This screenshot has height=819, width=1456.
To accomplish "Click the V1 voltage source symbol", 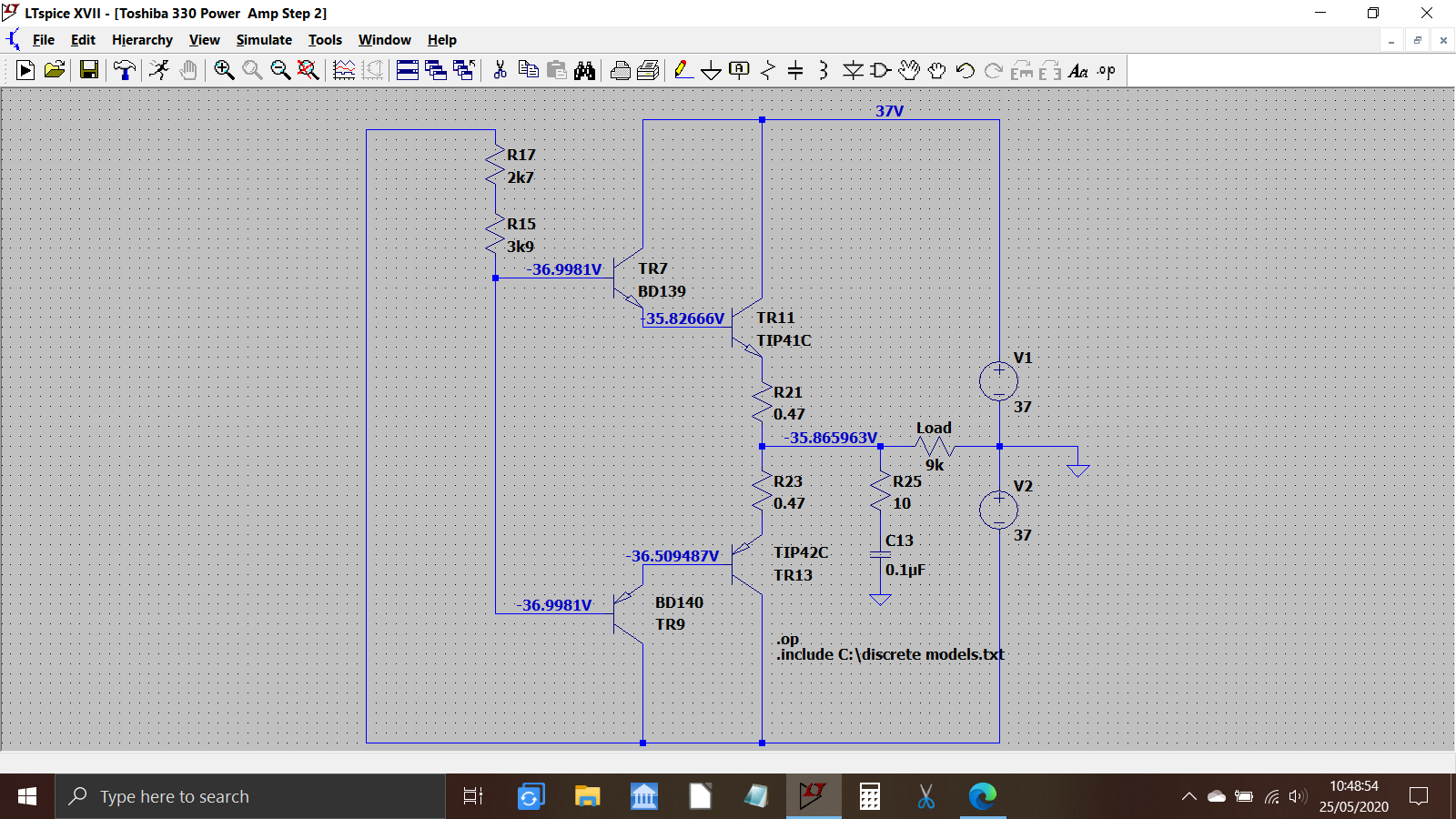I will pos(998,381).
